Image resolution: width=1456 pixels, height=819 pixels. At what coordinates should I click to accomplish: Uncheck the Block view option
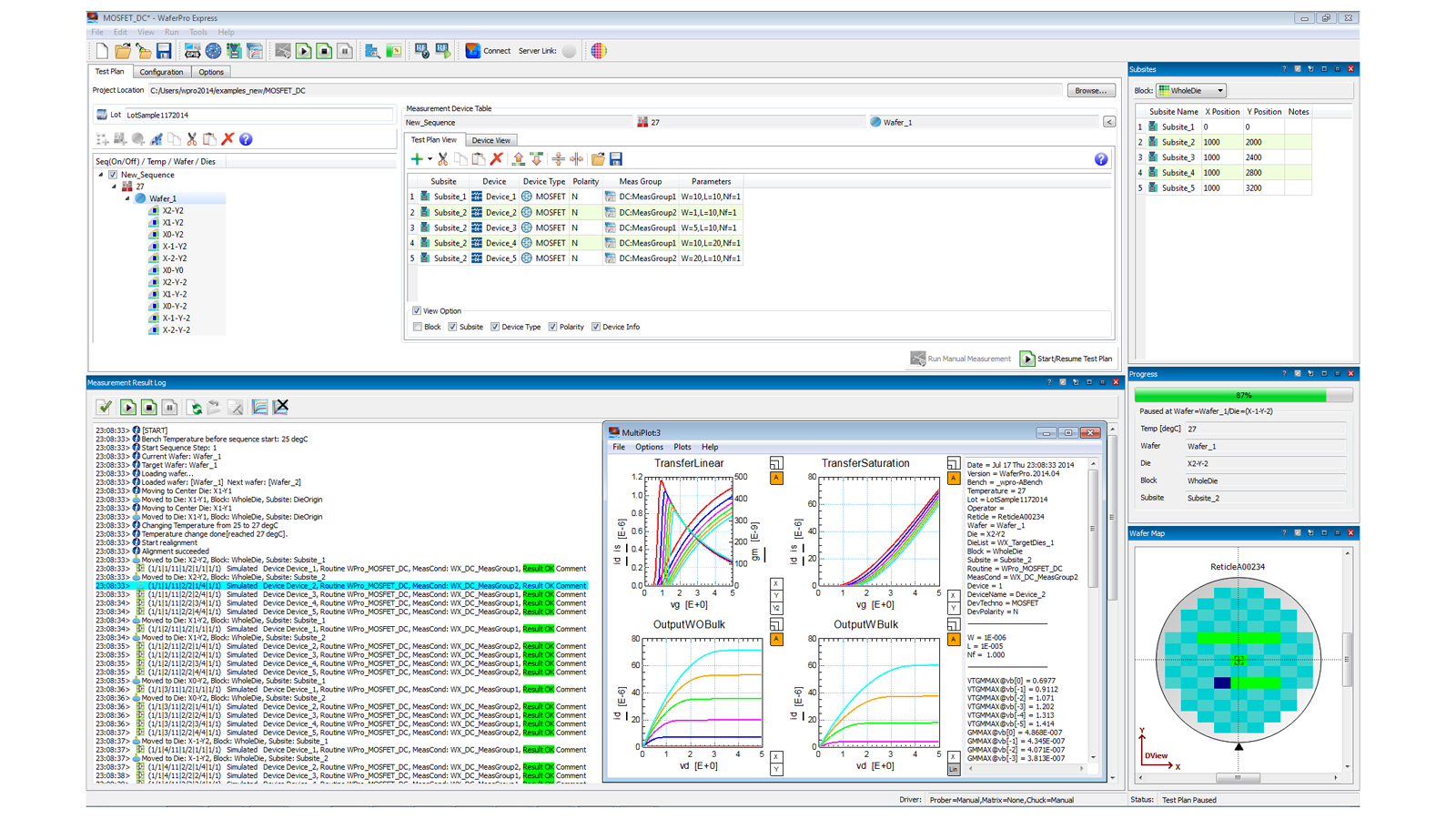[417, 327]
